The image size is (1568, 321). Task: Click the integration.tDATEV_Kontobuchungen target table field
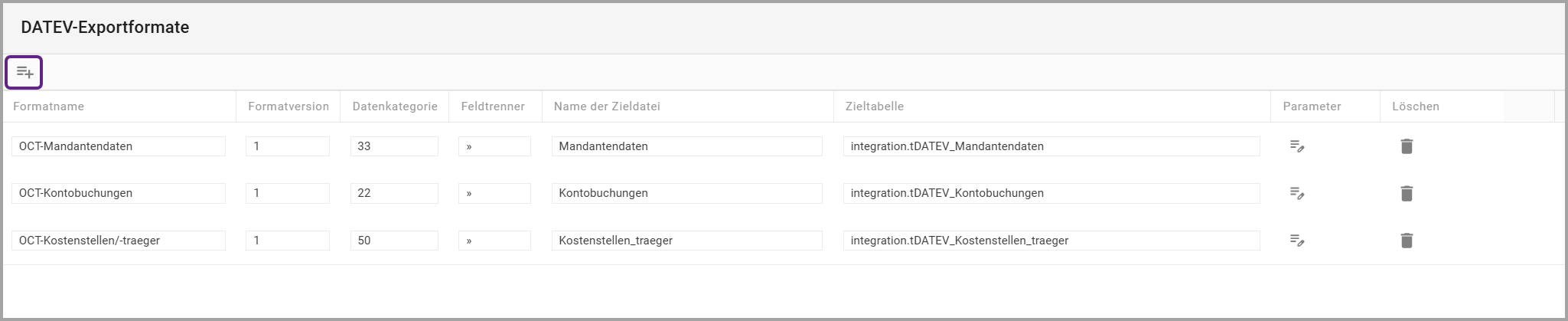(1051, 193)
